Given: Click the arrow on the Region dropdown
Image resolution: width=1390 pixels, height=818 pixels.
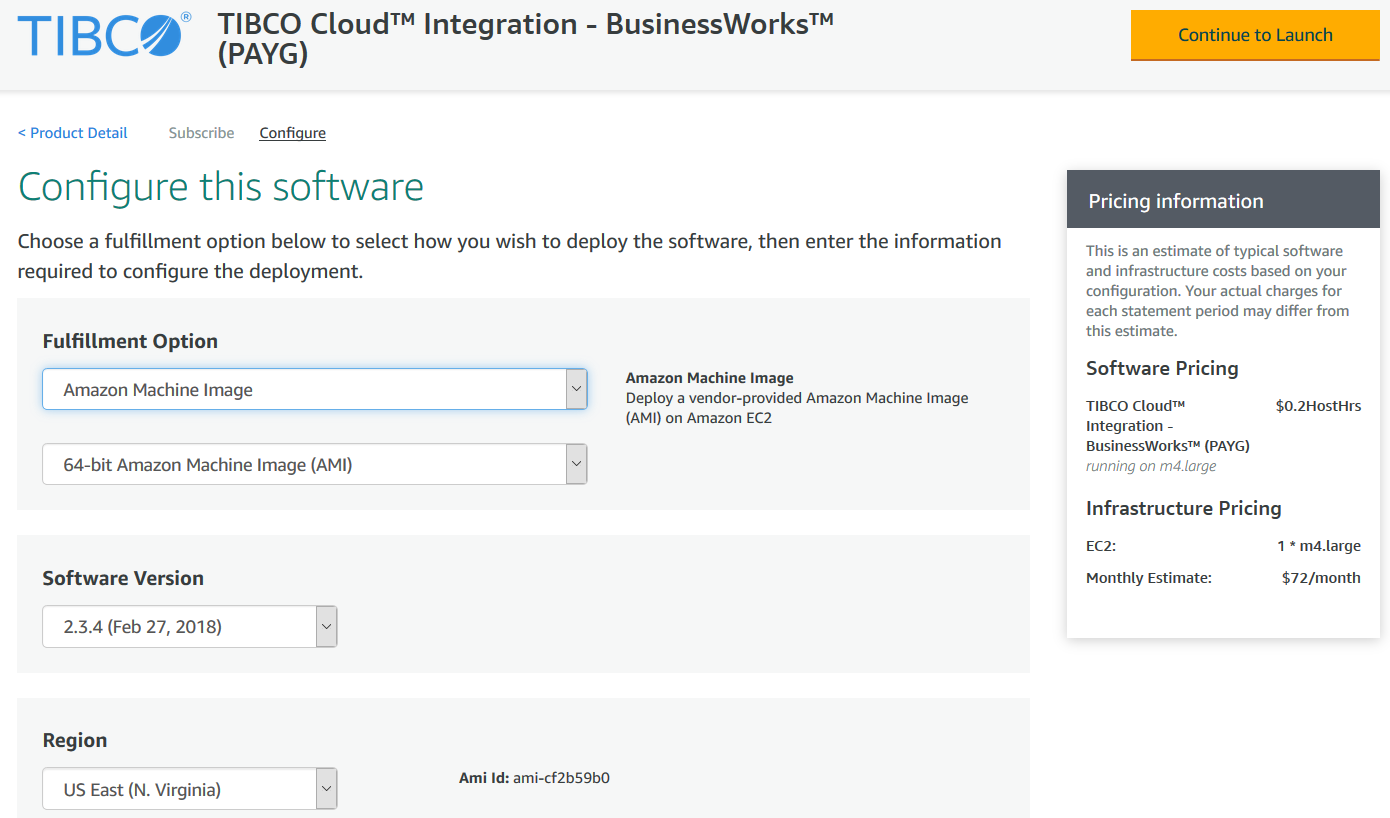Looking at the screenshot, I should point(326,789).
